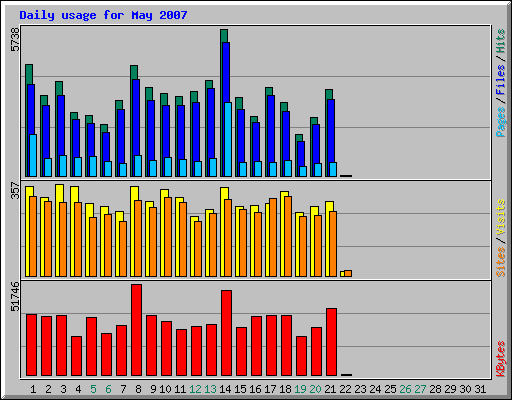Click the Sites legend label
Viewport: 512px width, 400px height.
coord(501,262)
